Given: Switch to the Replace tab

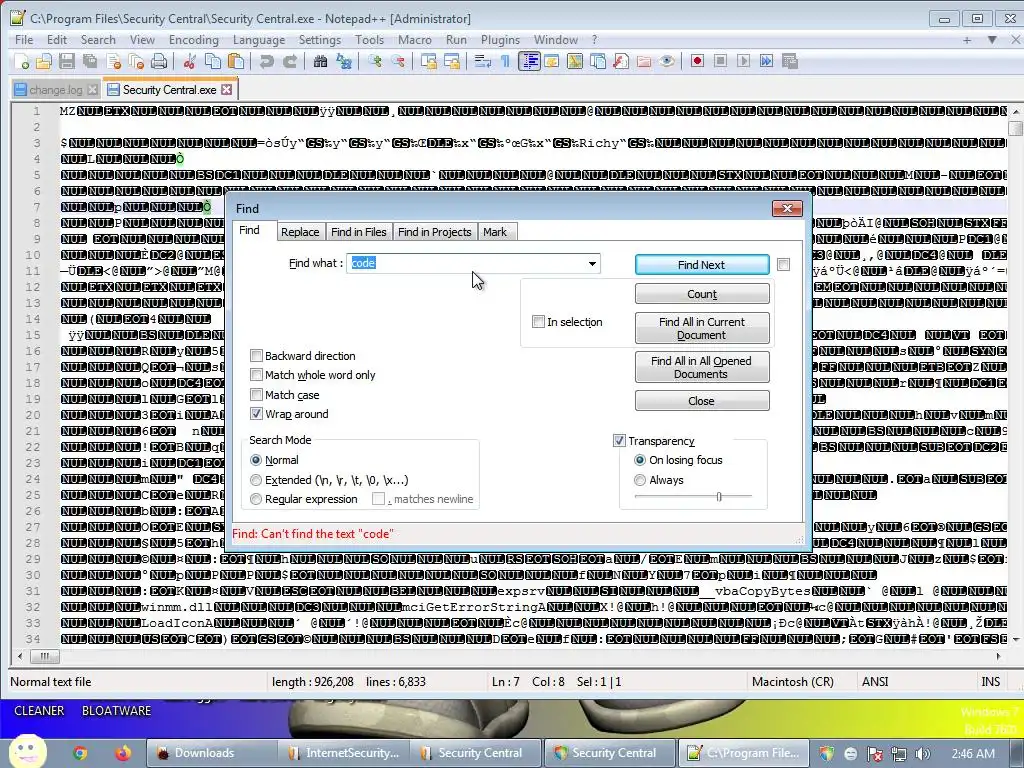Looking at the screenshot, I should pyautogui.click(x=300, y=232).
